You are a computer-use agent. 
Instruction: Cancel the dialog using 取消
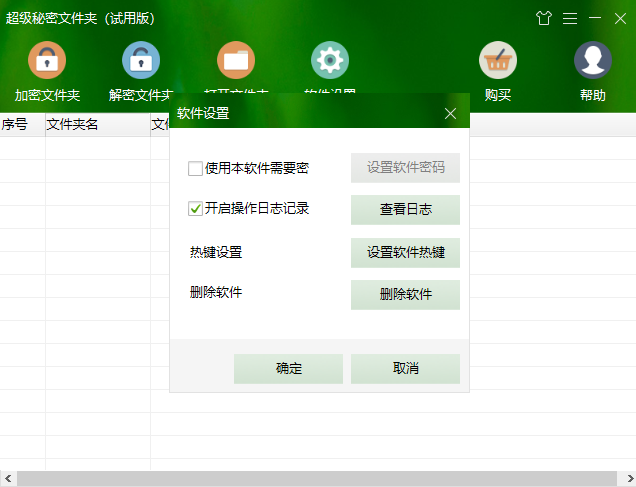pyautogui.click(x=405, y=369)
